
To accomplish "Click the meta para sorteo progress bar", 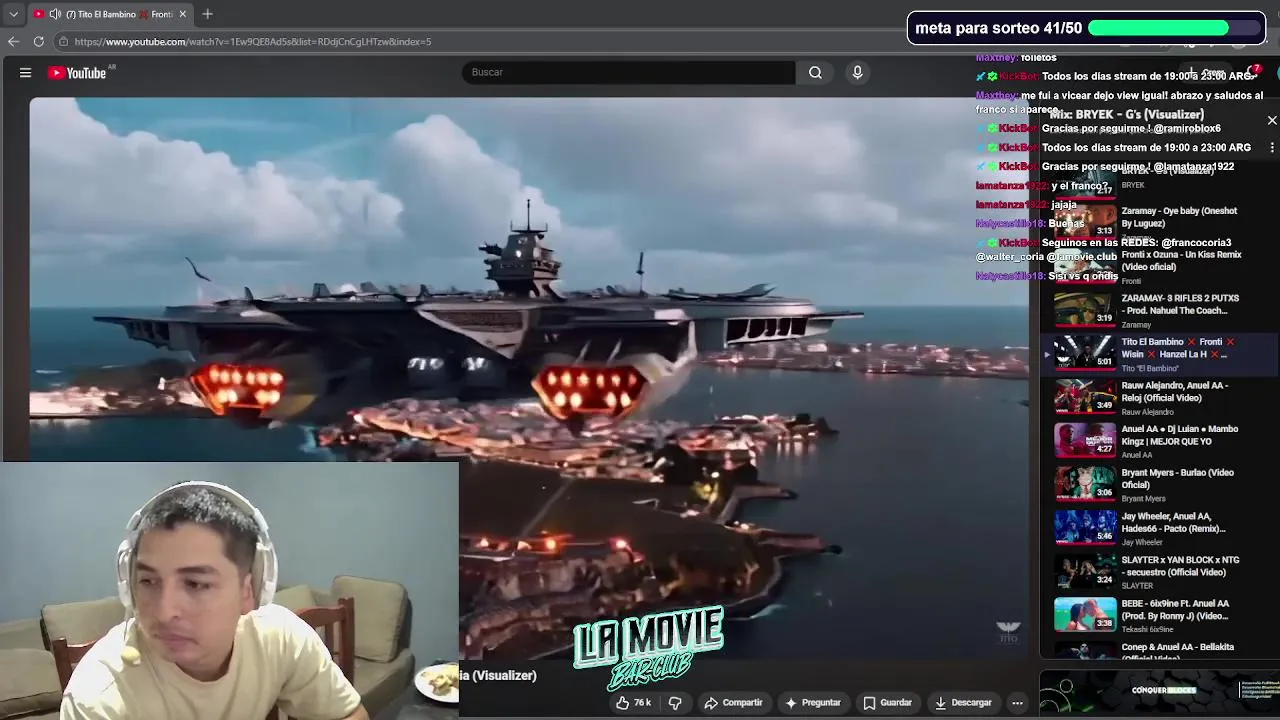I will coord(1175,28).
